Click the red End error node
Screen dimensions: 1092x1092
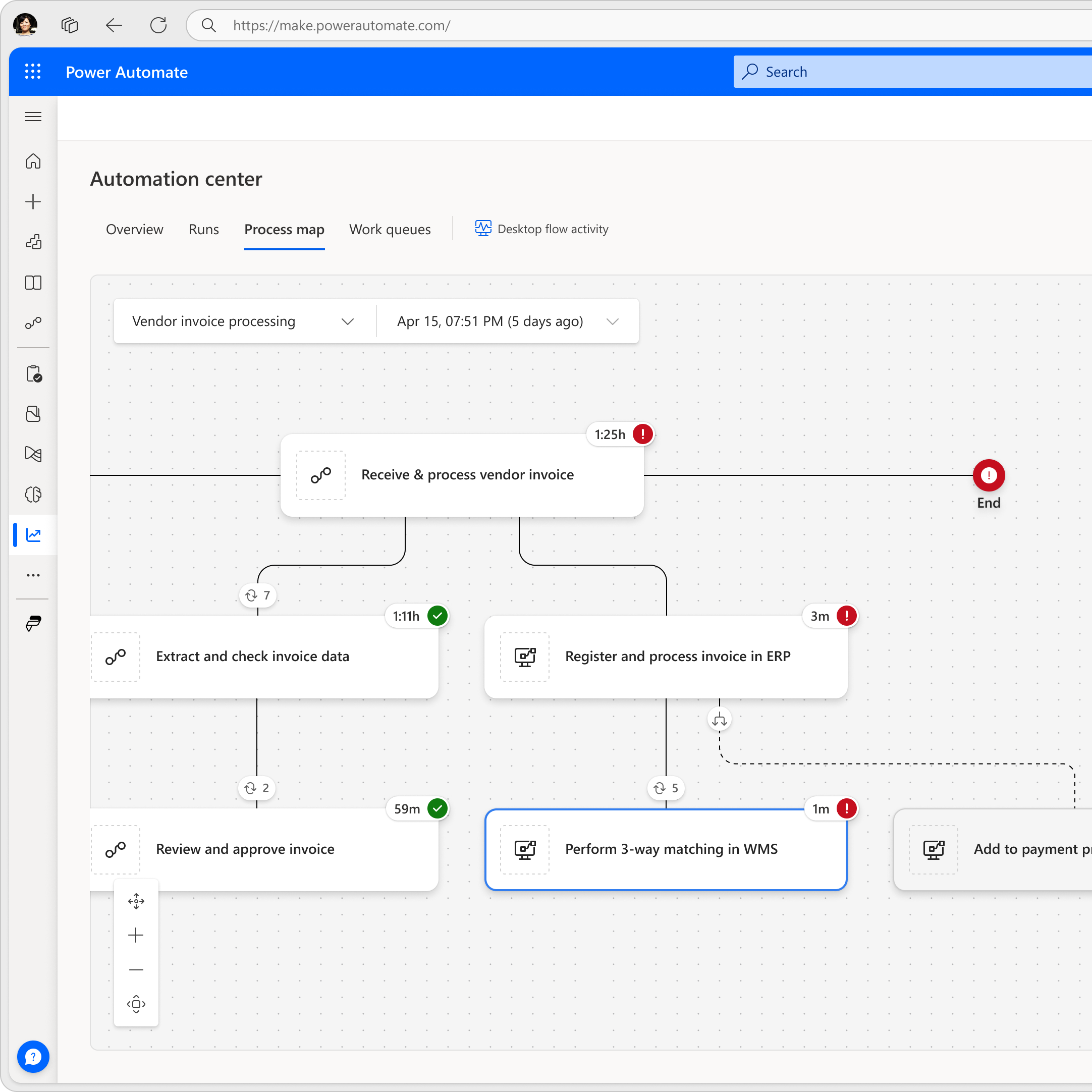coord(989,475)
